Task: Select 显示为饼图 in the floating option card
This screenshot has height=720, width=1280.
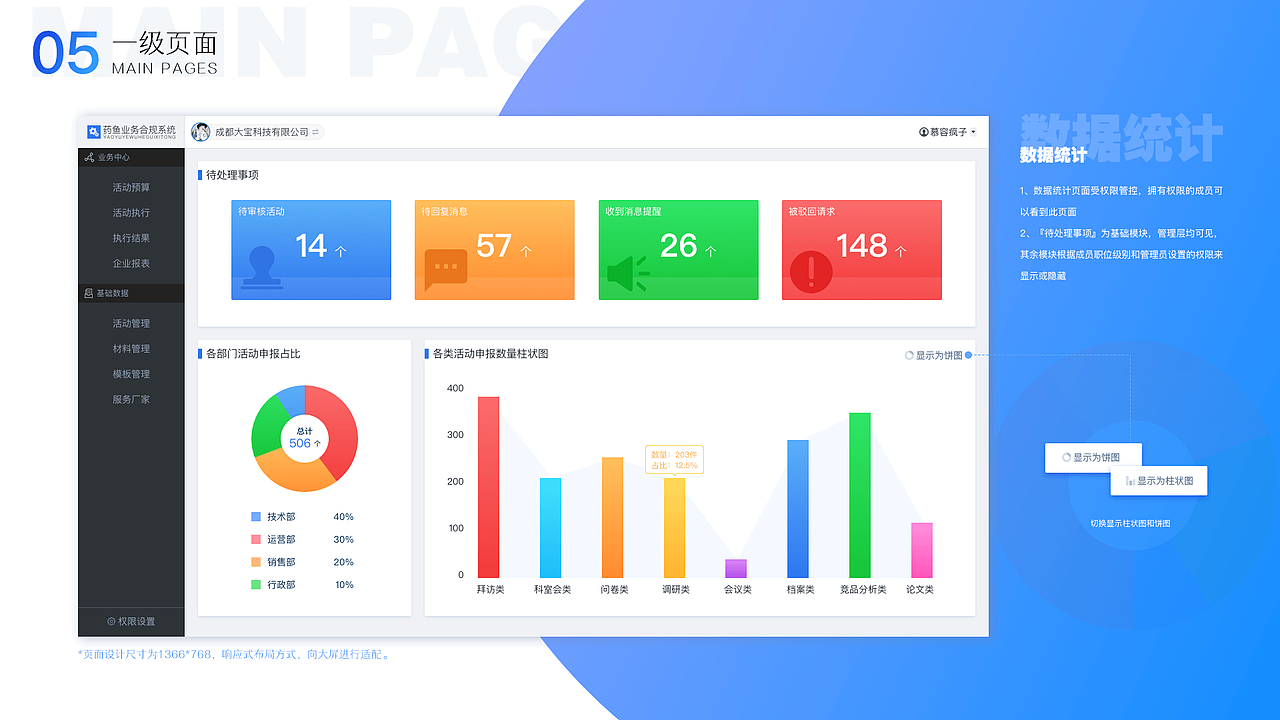Action: click(1093, 457)
